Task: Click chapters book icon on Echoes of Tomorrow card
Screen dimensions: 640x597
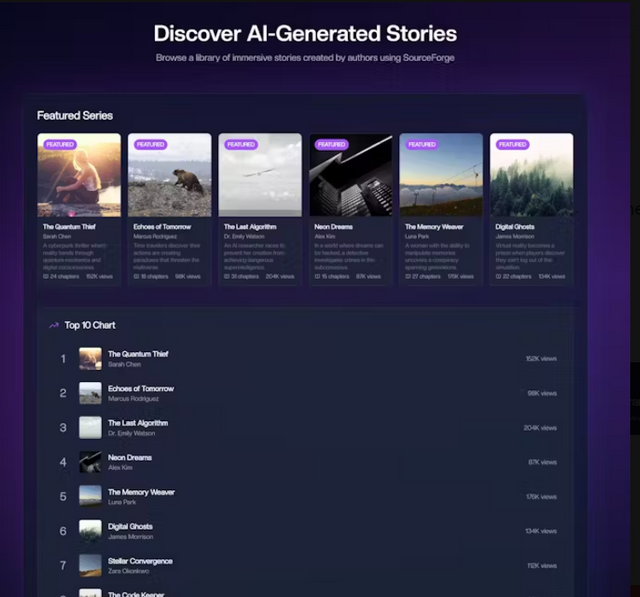Action: (x=136, y=277)
